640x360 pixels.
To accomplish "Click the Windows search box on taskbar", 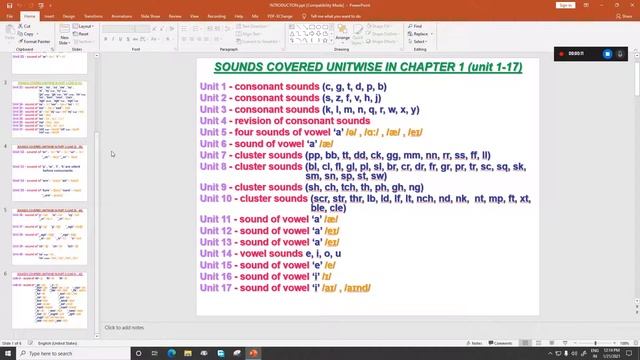I will pyautogui.click(x=73, y=353).
